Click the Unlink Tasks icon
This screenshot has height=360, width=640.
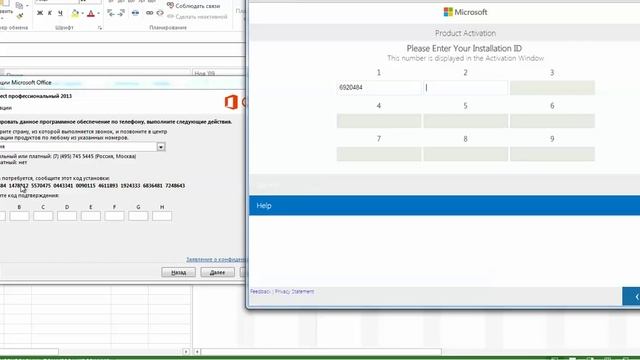point(160,13)
